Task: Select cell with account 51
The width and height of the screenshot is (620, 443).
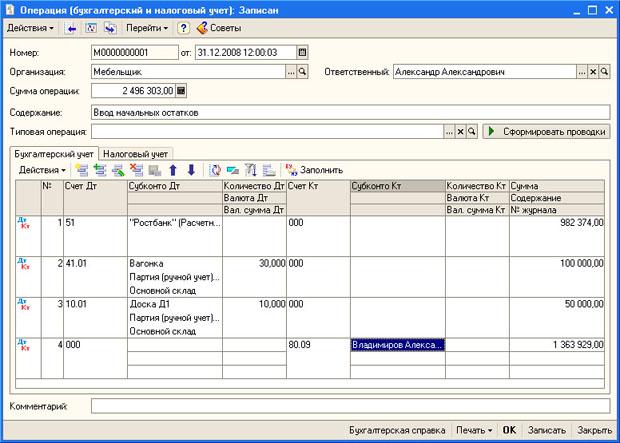Action: tap(95, 236)
